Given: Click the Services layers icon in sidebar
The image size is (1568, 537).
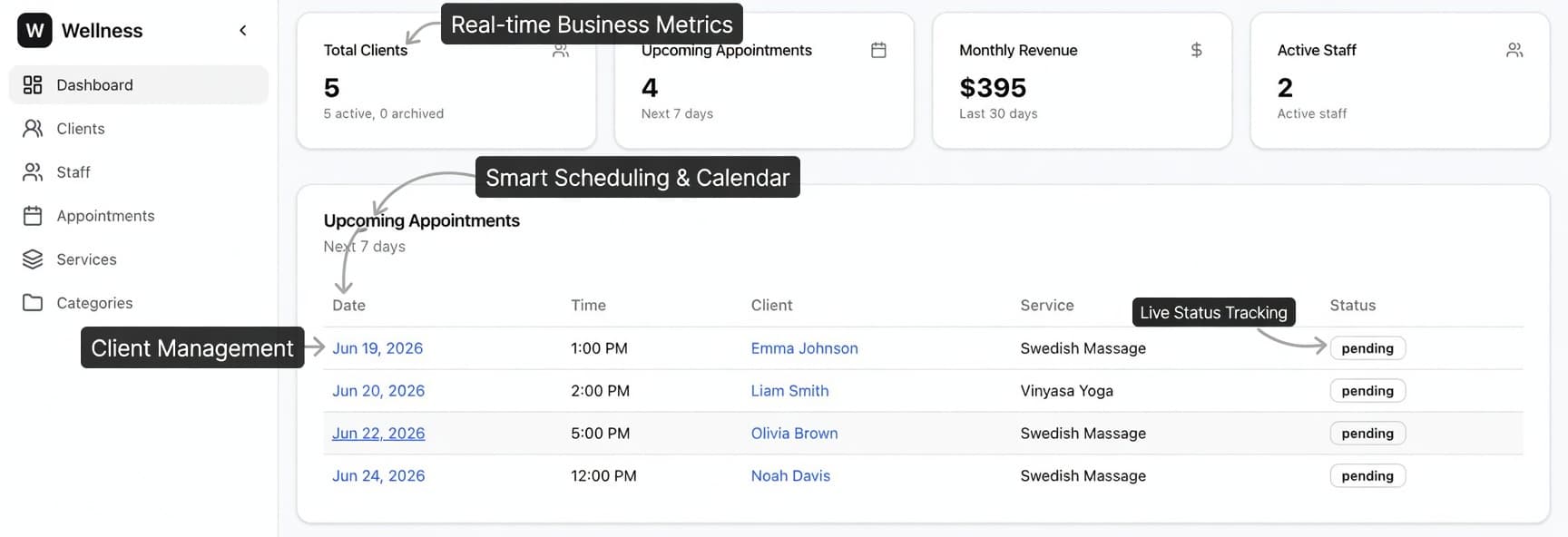Looking at the screenshot, I should (x=33, y=259).
